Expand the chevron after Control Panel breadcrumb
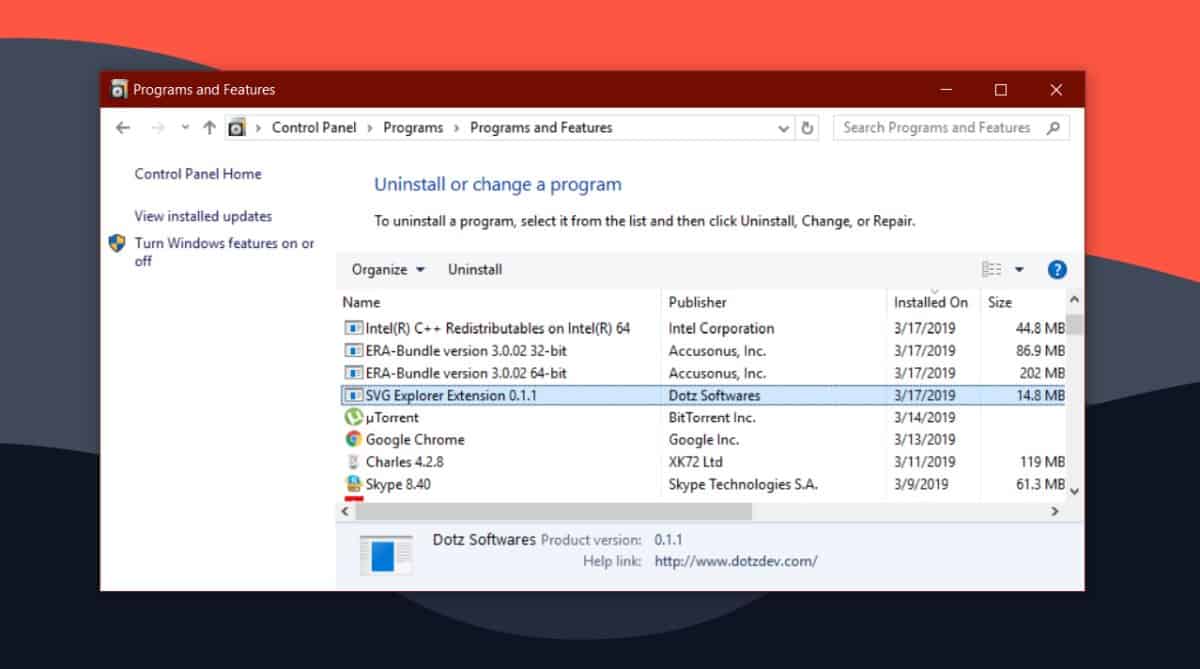Screen dimensions: 1200x669 [370, 128]
